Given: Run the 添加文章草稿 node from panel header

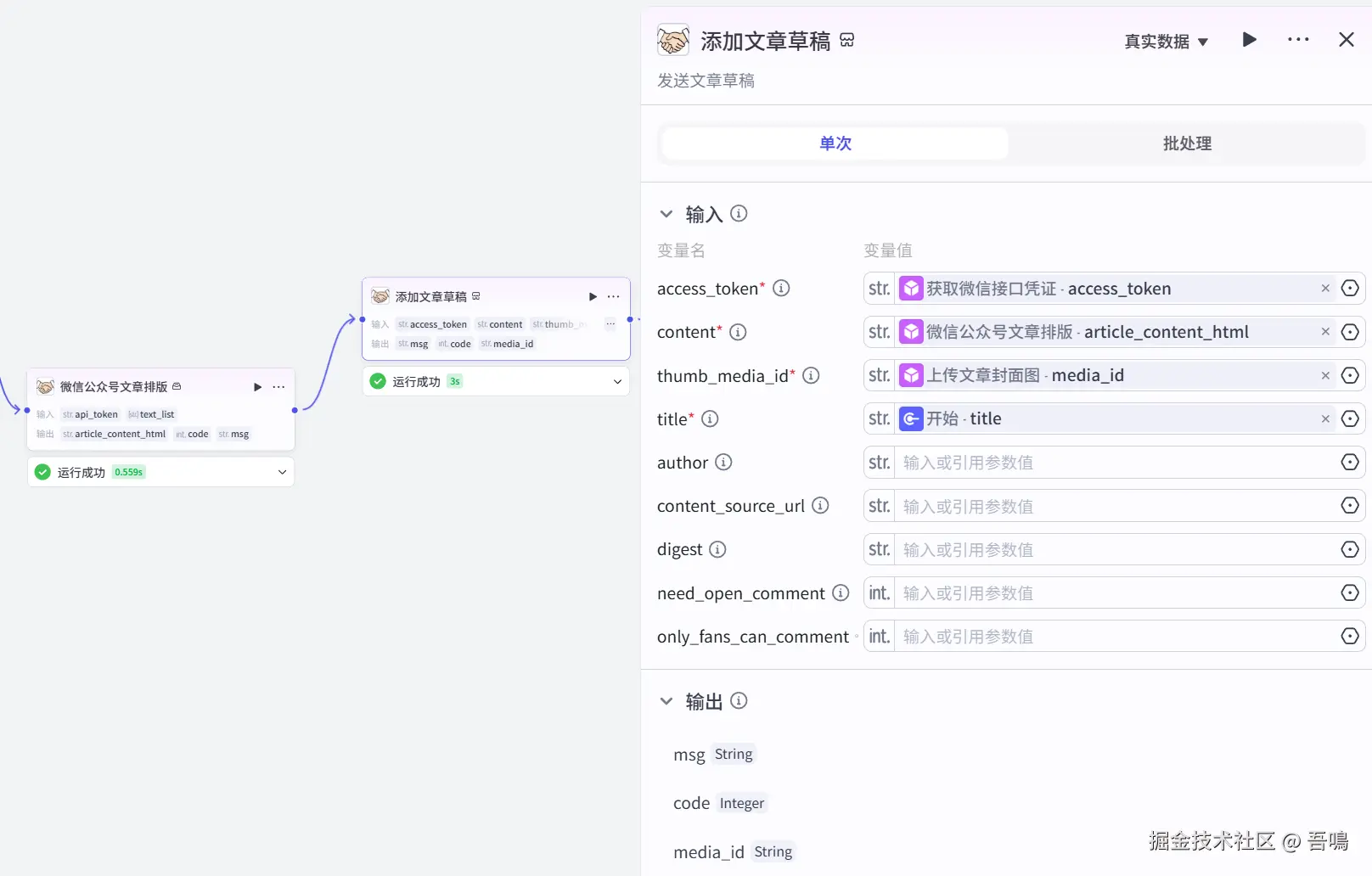Looking at the screenshot, I should click(1249, 40).
